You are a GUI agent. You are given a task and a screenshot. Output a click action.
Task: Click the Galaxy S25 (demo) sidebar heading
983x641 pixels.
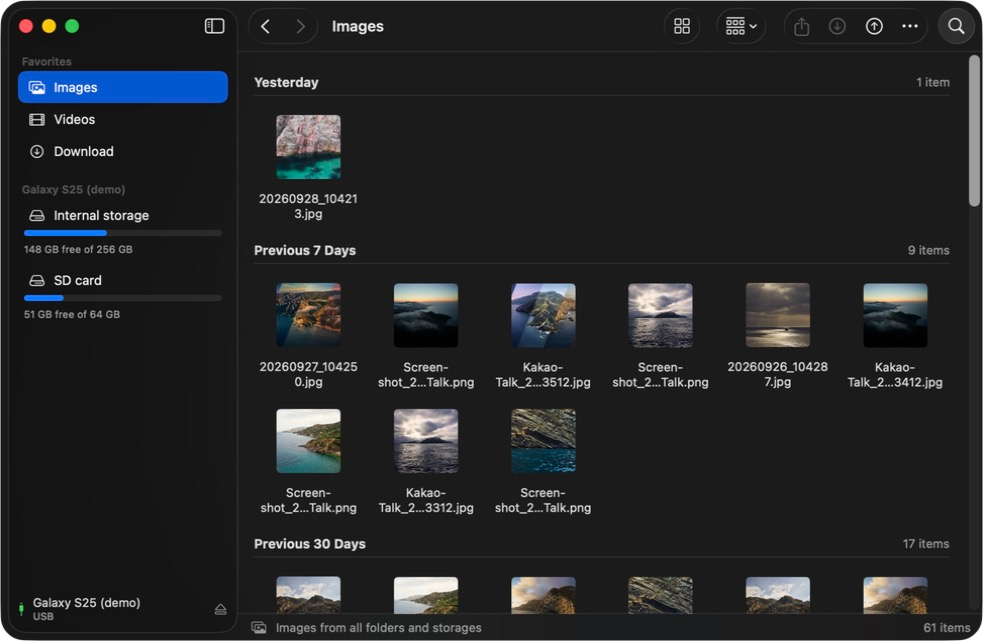click(x=73, y=189)
